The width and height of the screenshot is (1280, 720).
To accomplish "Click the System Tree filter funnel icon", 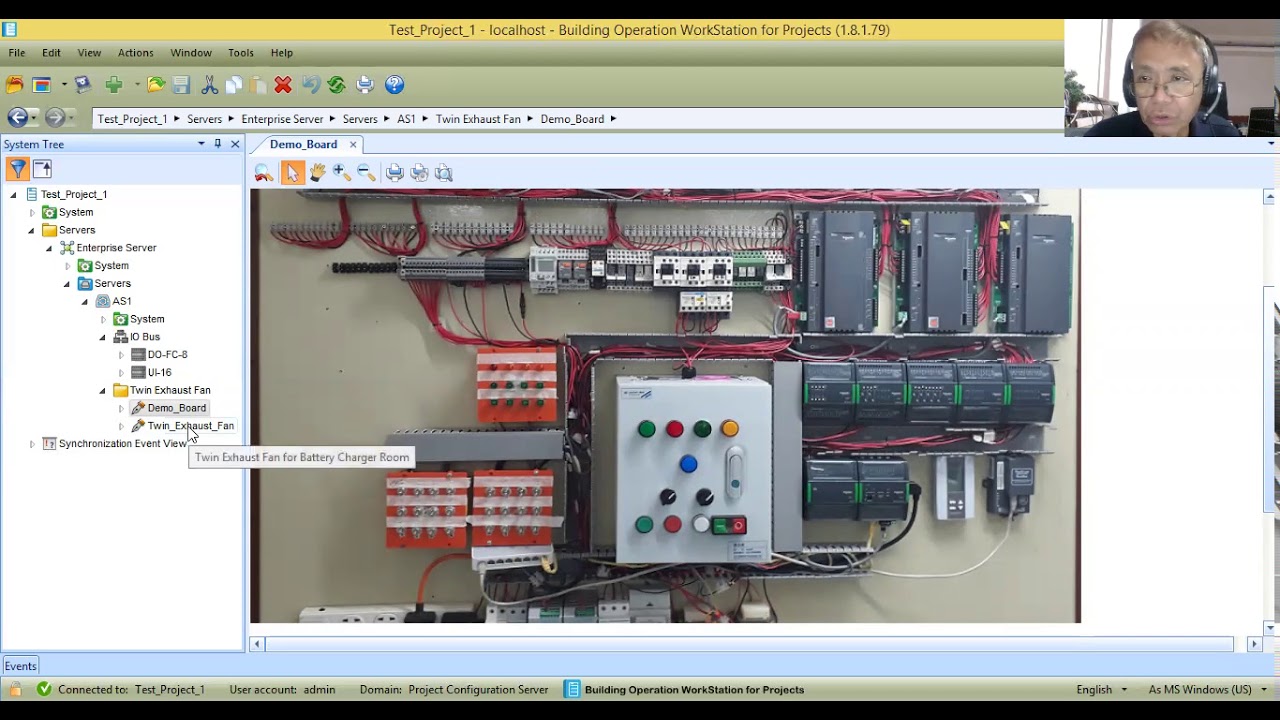I will pos(17,169).
